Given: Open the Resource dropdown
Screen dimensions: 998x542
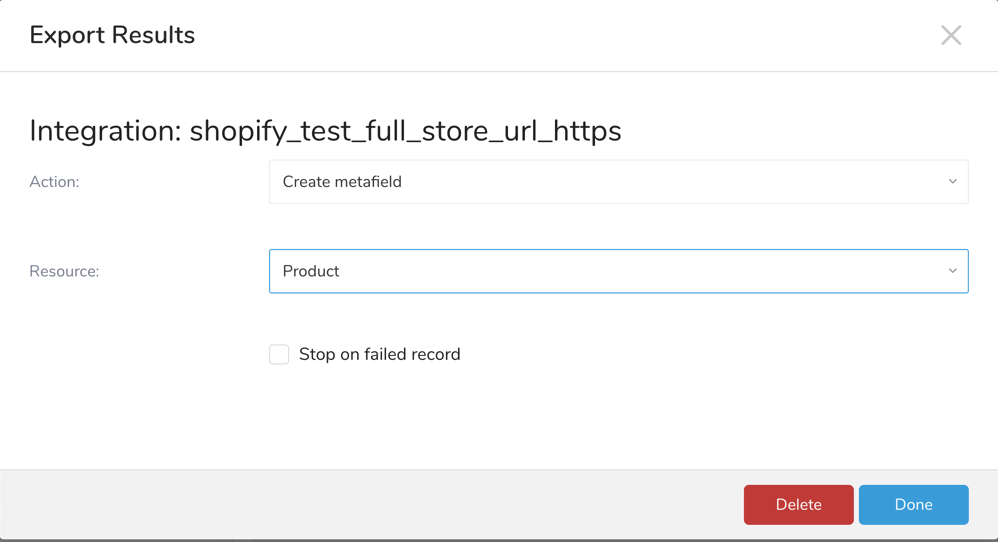Looking at the screenshot, I should [x=618, y=271].
